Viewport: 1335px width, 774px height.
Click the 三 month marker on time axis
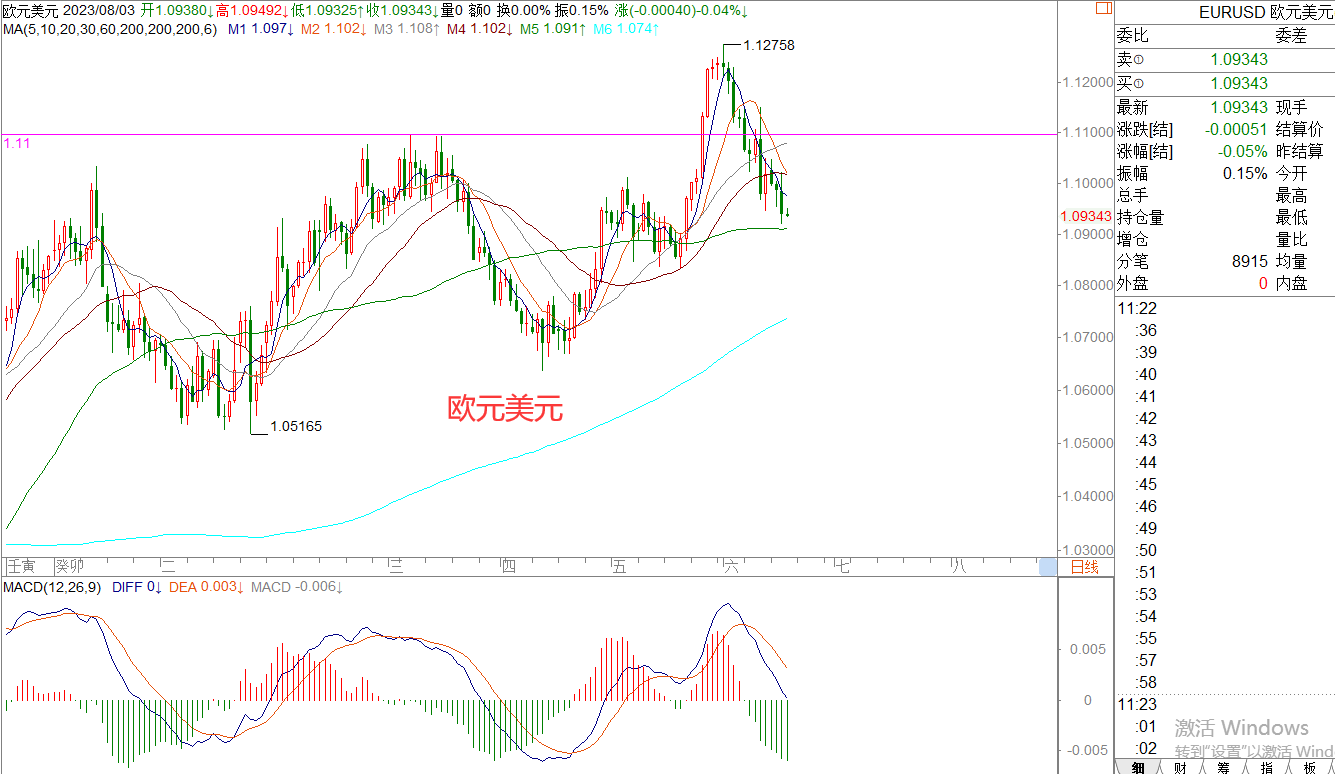396,567
